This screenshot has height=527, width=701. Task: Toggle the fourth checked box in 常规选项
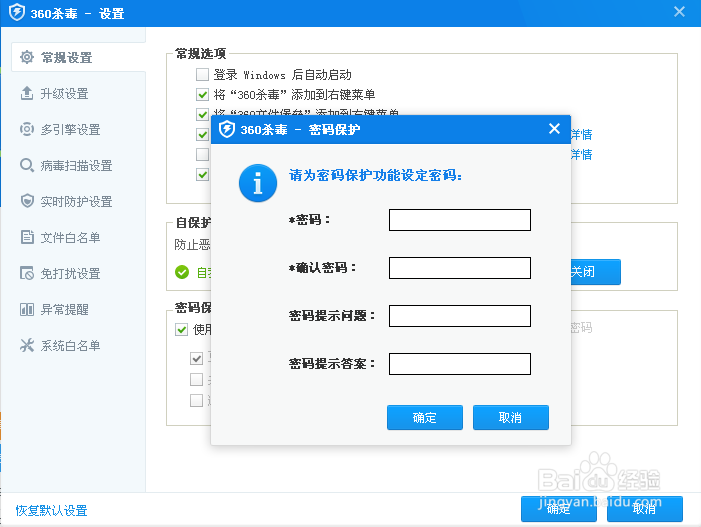(203, 134)
